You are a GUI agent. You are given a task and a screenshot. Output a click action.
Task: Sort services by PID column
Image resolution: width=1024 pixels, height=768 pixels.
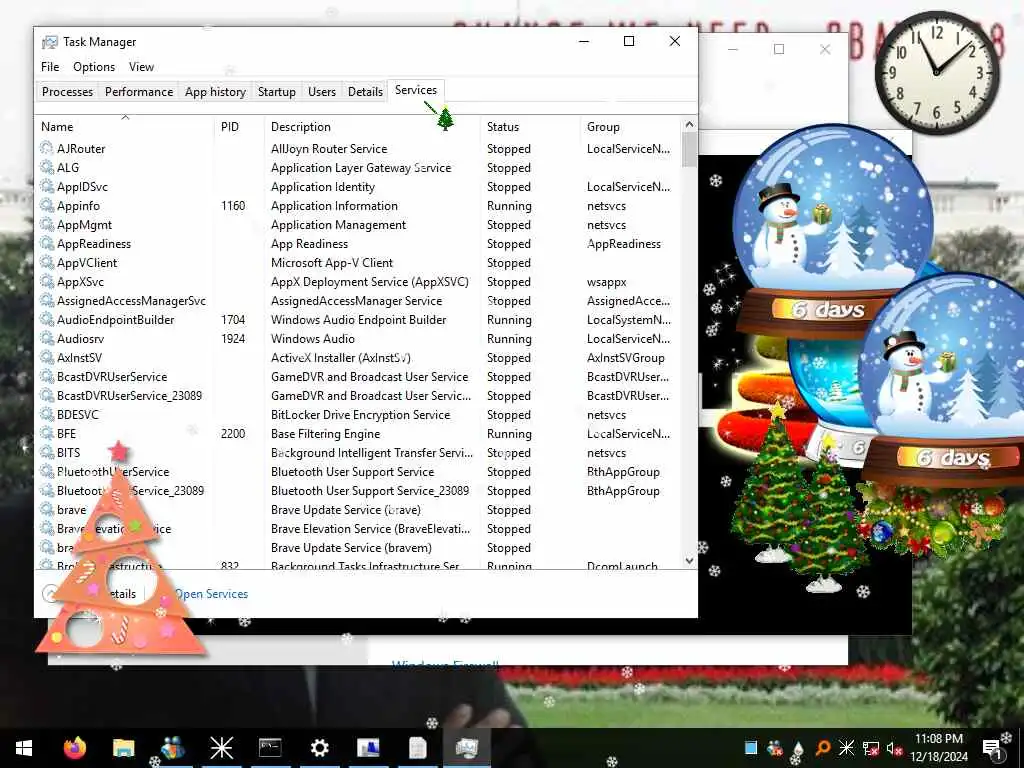click(x=238, y=127)
